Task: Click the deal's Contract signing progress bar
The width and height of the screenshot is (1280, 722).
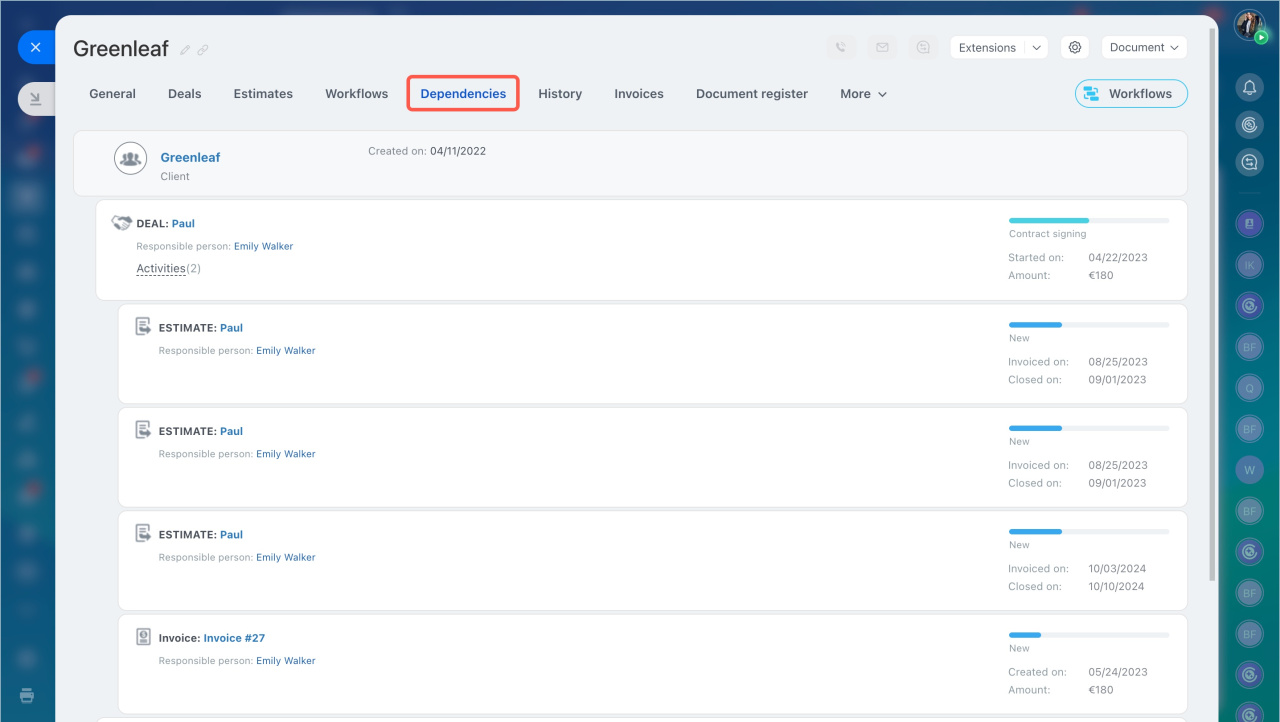Action: tap(1088, 220)
